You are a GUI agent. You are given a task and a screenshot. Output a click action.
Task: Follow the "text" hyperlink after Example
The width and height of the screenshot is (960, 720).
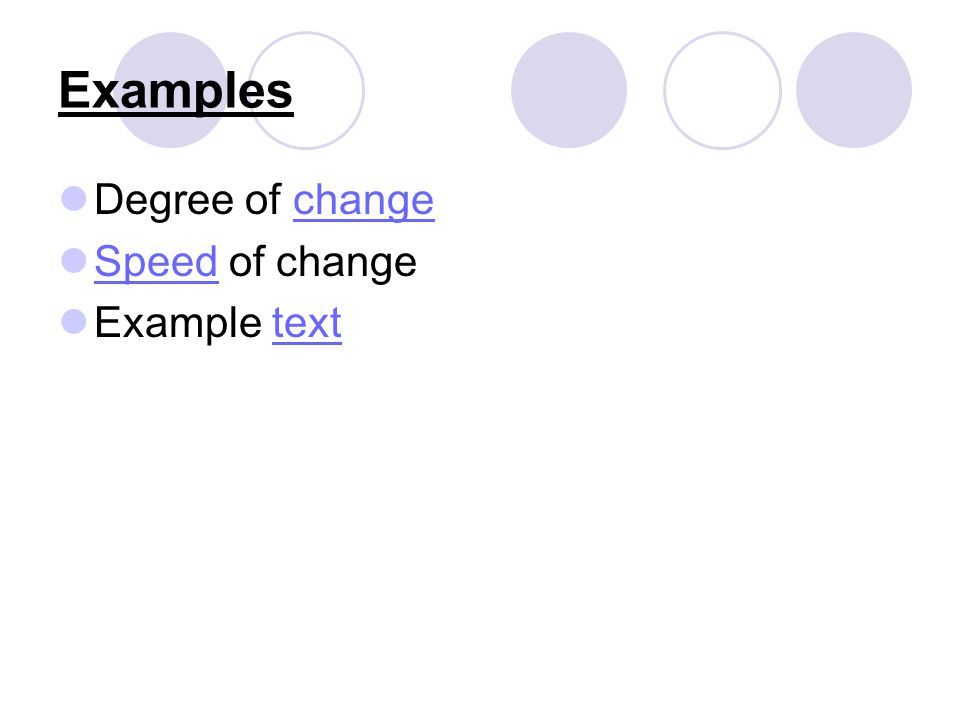307,323
